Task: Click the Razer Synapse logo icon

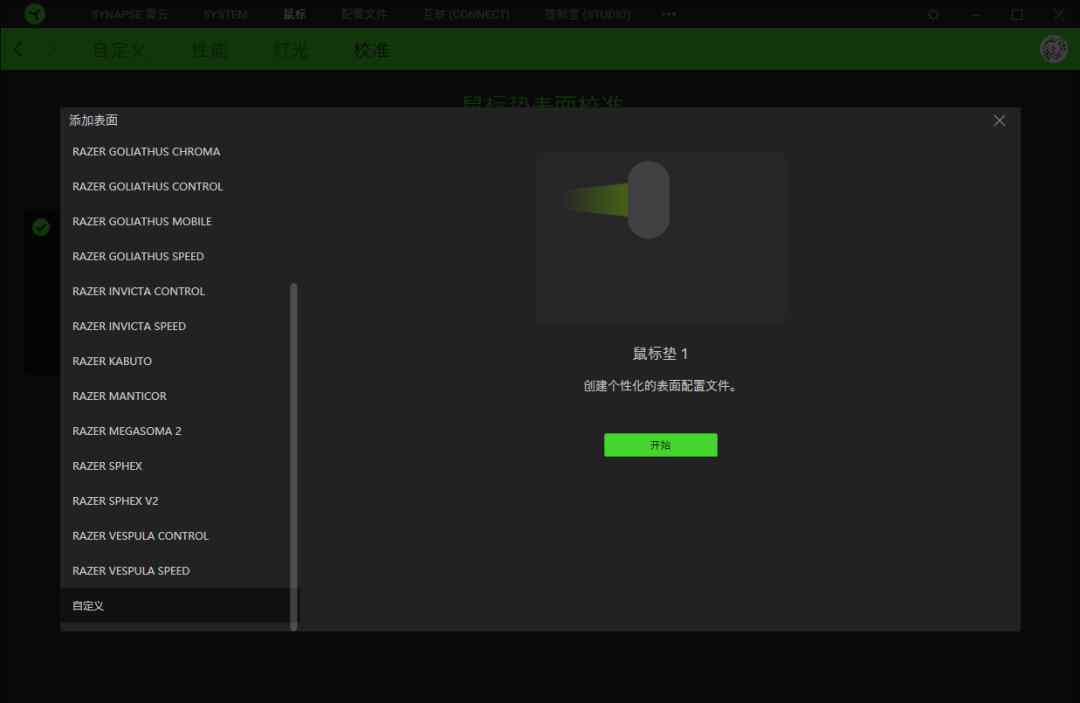Action: [x=34, y=14]
